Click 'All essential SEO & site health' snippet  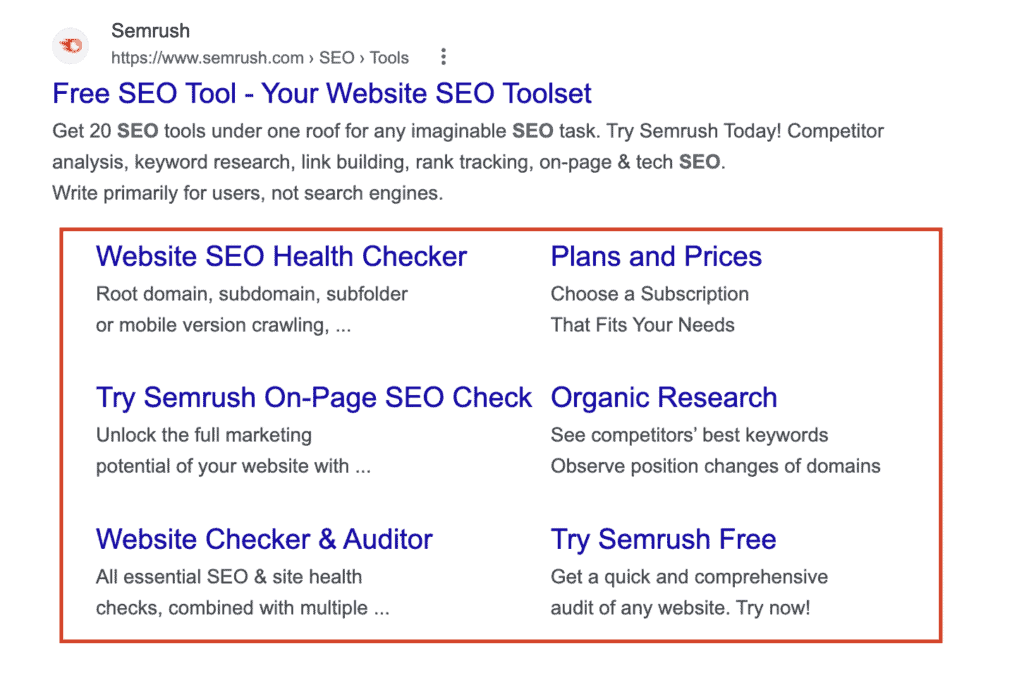(x=229, y=577)
